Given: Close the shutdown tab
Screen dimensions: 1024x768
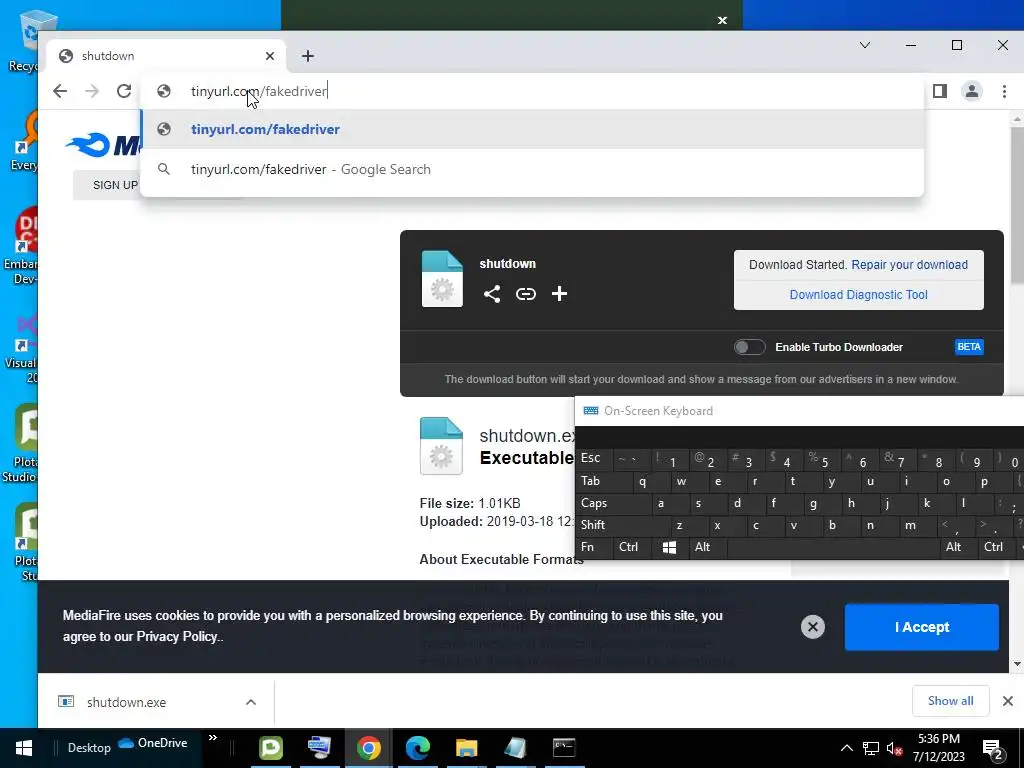Looking at the screenshot, I should pos(270,56).
